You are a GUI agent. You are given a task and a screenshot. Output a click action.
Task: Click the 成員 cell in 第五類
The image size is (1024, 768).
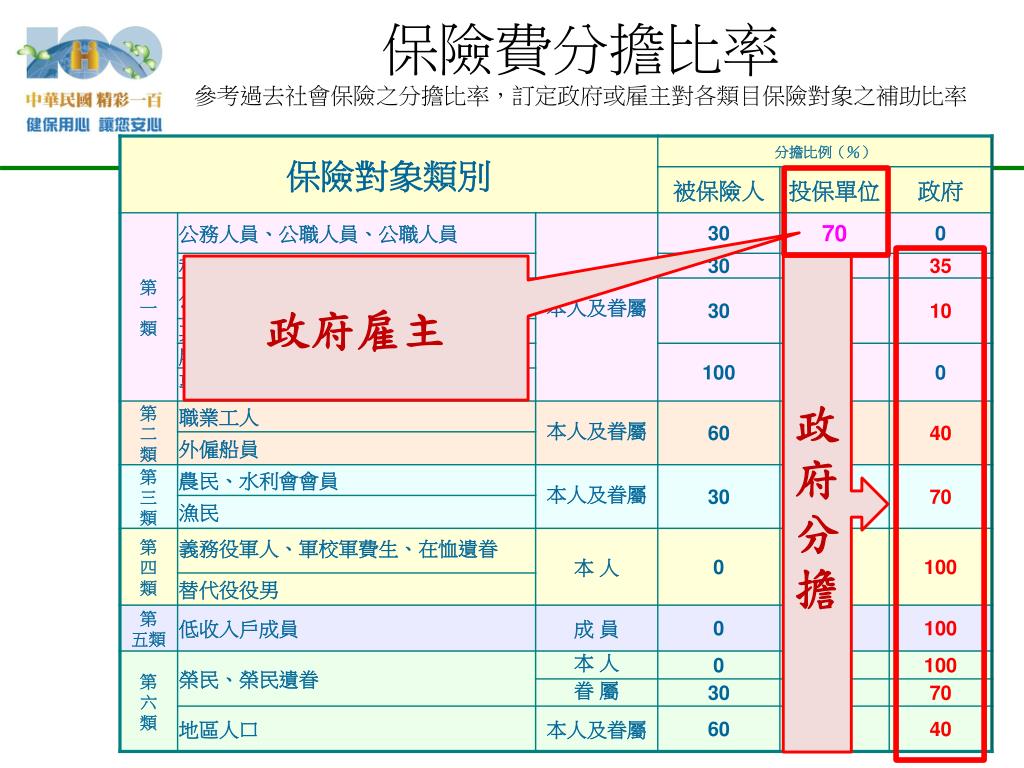click(x=596, y=629)
